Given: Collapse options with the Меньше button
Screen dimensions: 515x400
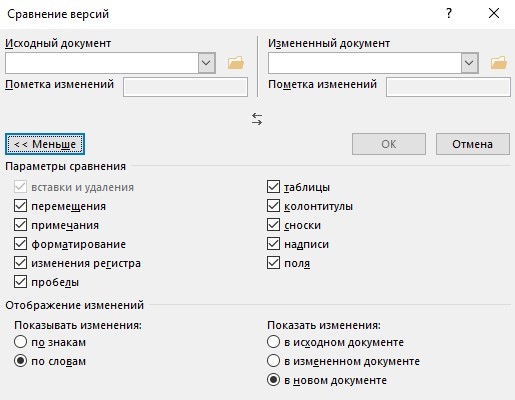Looking at the screenshot, I should pyautogui.click(x=45, y=144).
